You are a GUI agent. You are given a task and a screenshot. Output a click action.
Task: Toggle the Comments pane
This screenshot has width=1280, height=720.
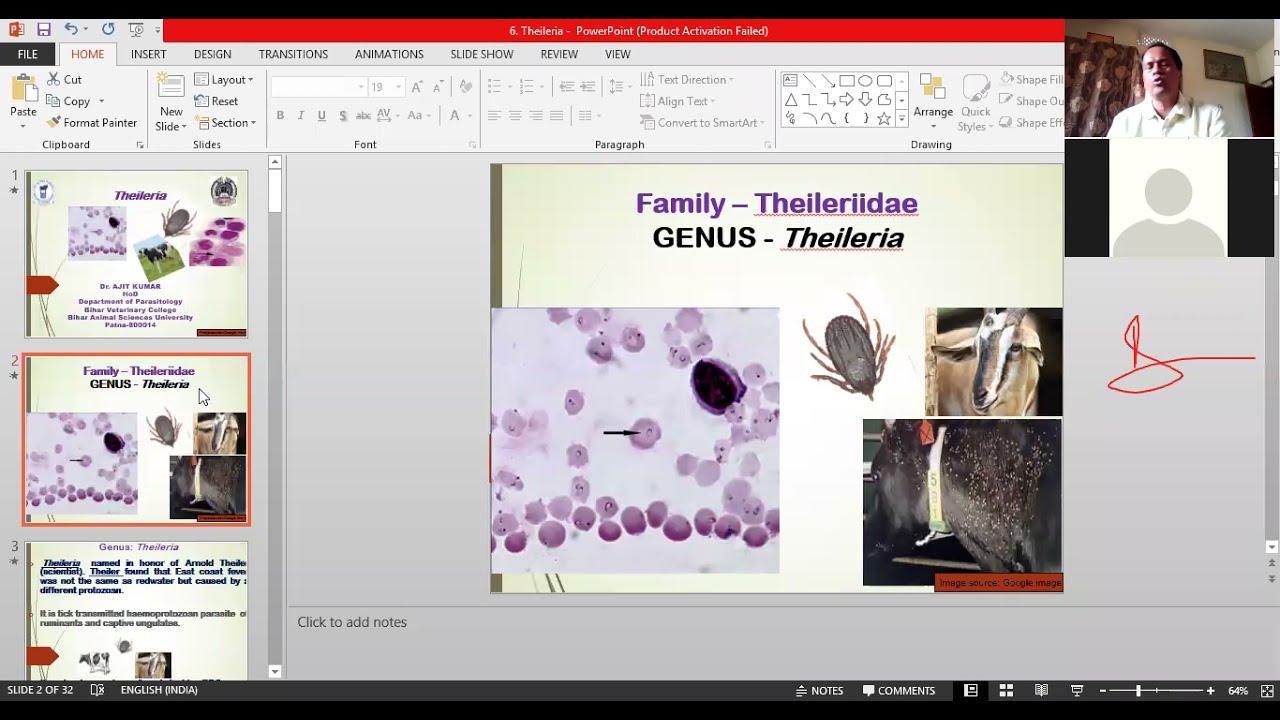(x=899, y=690)
